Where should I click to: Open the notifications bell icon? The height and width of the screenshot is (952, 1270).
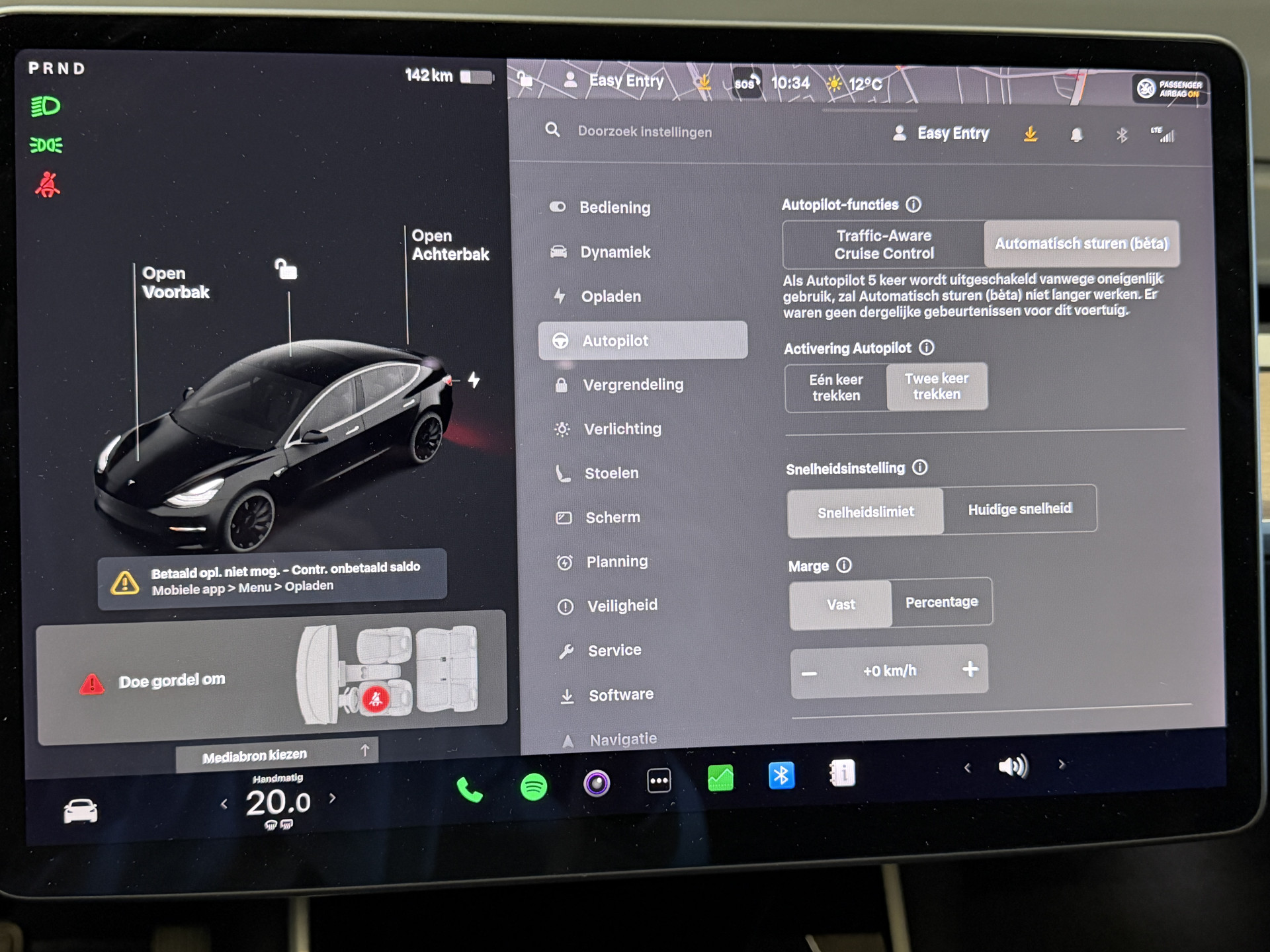1076,136
